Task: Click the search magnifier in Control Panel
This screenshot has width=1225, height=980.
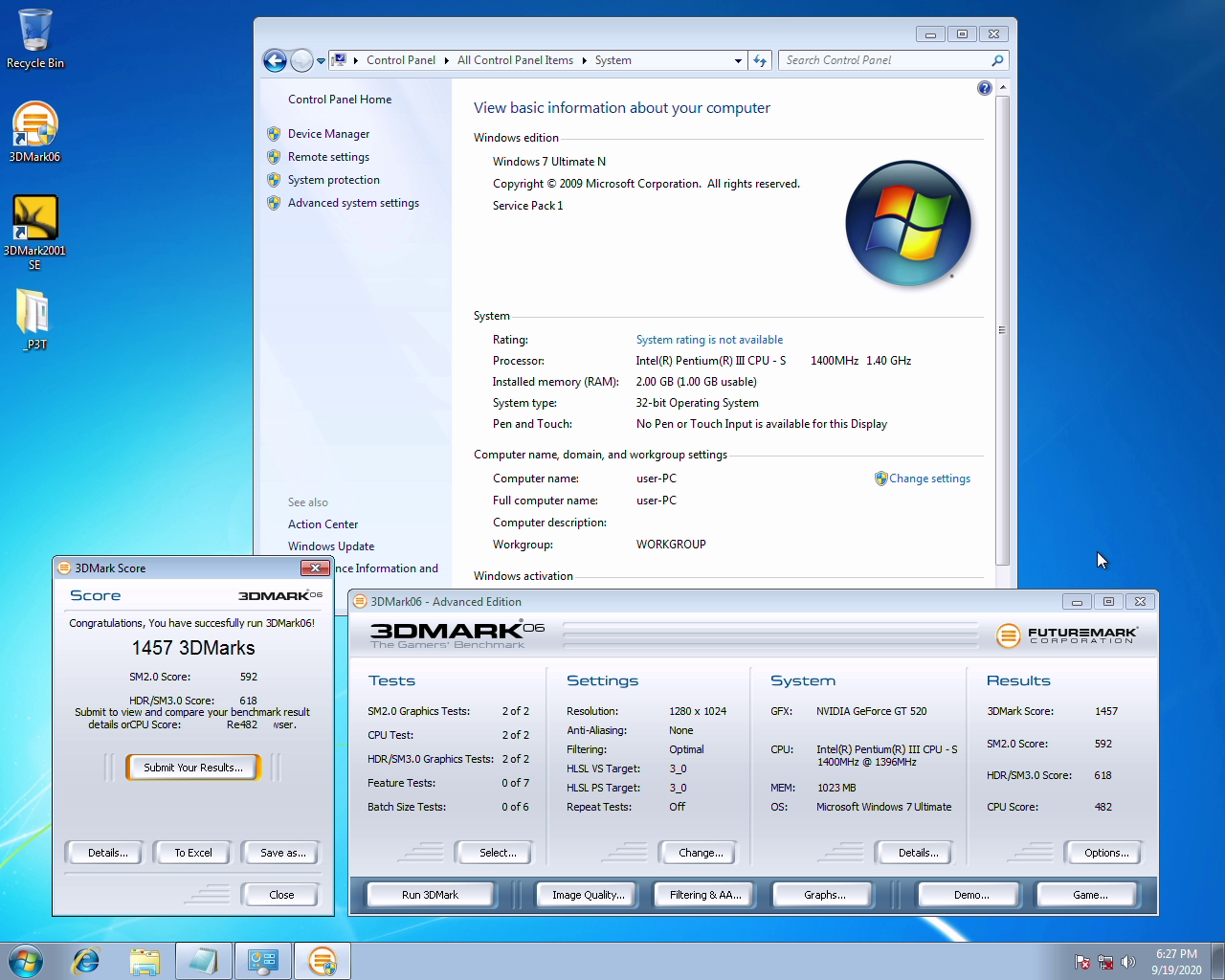Action: 997,60
